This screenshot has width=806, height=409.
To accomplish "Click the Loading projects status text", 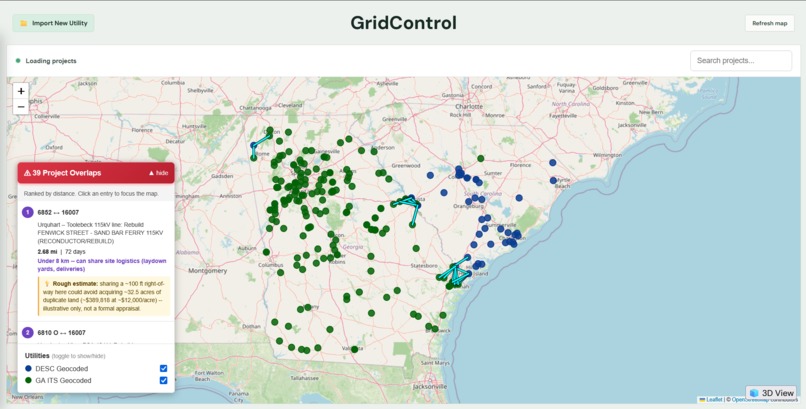I will (51, 61).
